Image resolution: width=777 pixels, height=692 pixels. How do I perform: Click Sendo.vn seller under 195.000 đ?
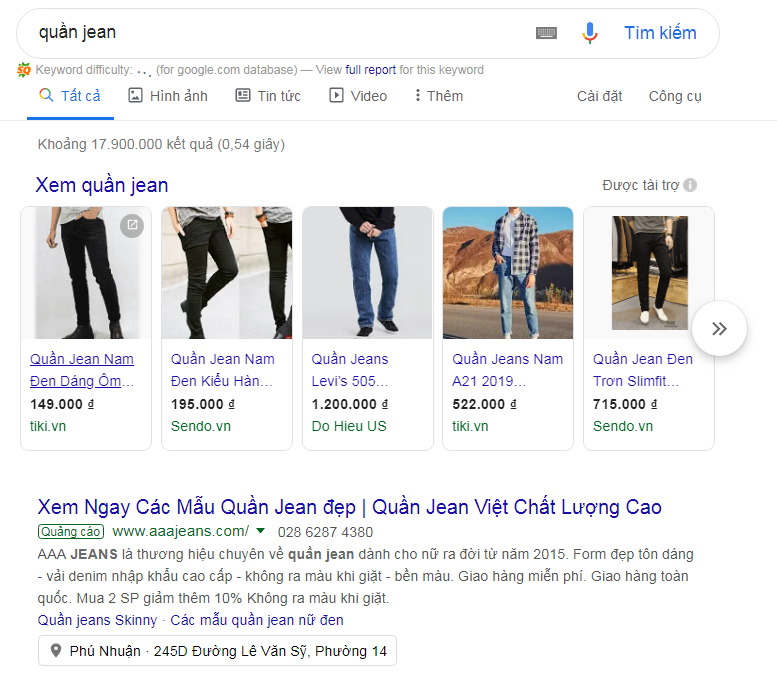click(201, 426)
